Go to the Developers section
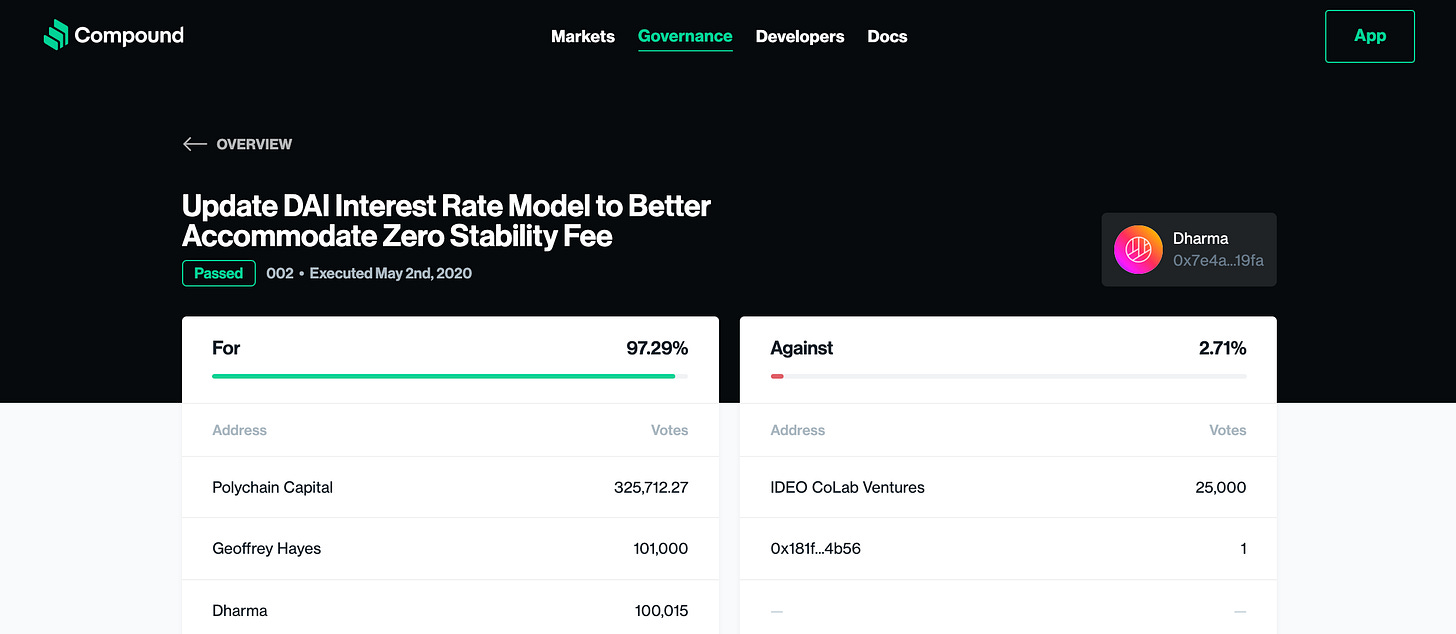This screenshot has width=1456, height=634. pyautogui.click(x=800, y=37)
